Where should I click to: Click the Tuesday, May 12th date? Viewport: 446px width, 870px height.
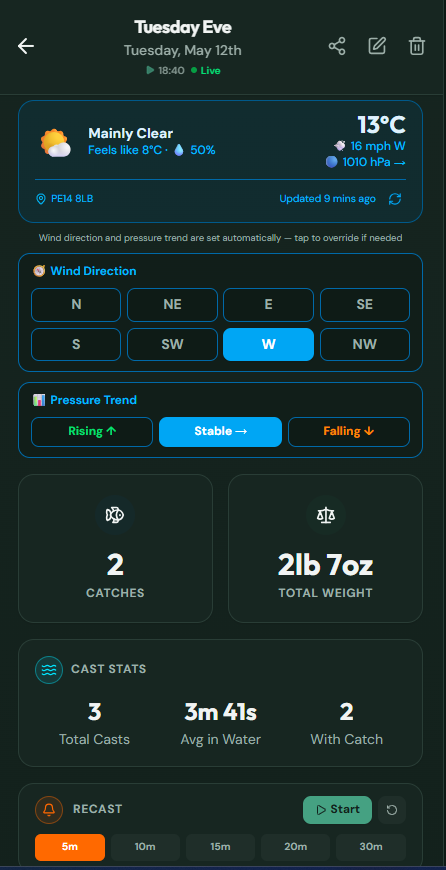click(183, 50)
